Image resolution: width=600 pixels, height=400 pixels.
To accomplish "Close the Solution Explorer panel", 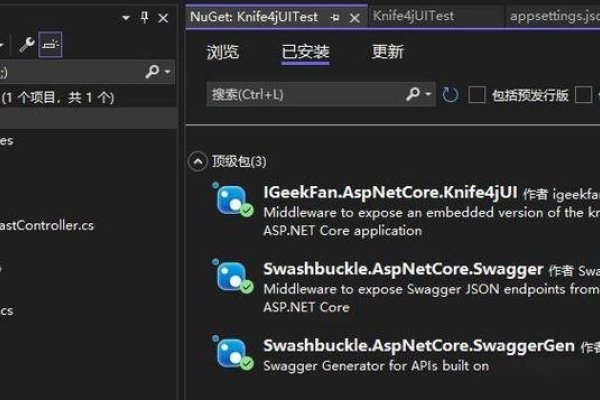I will click(x=164, y=17).
